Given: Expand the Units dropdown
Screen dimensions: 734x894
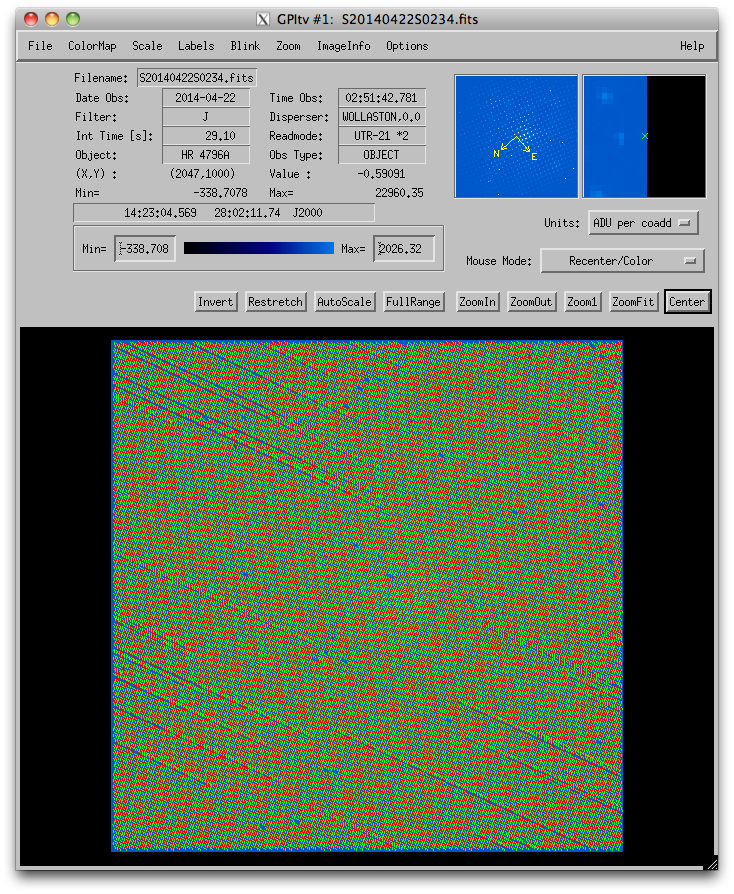Looking at the screenshot, I should click(644, 223).
